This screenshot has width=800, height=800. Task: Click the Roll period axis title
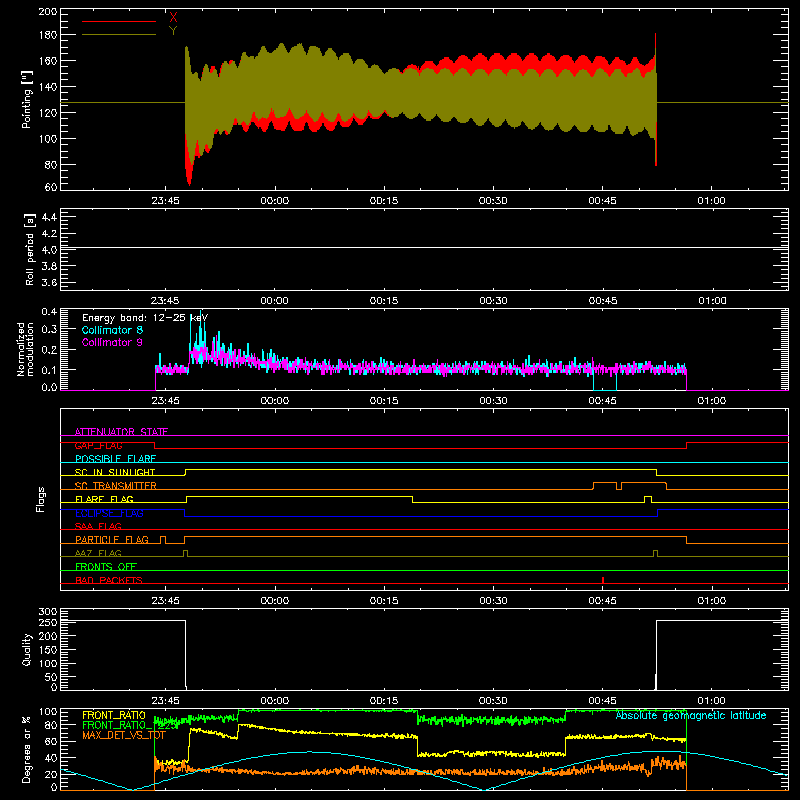[30, 249]
